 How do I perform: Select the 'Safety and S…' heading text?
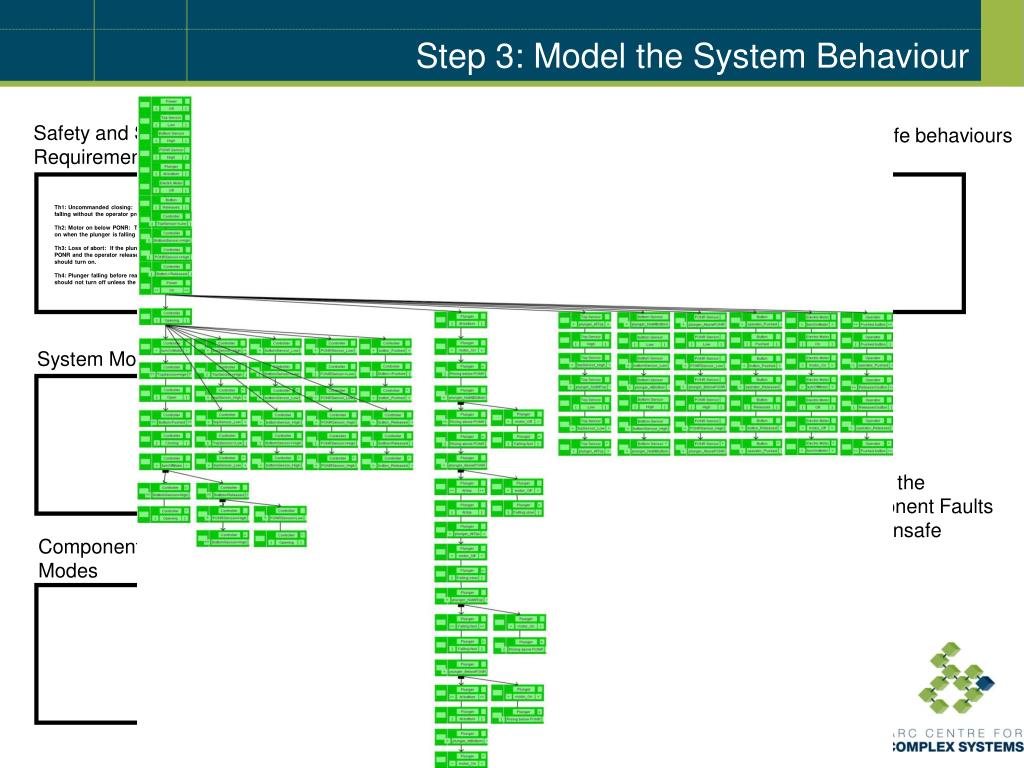85,145
